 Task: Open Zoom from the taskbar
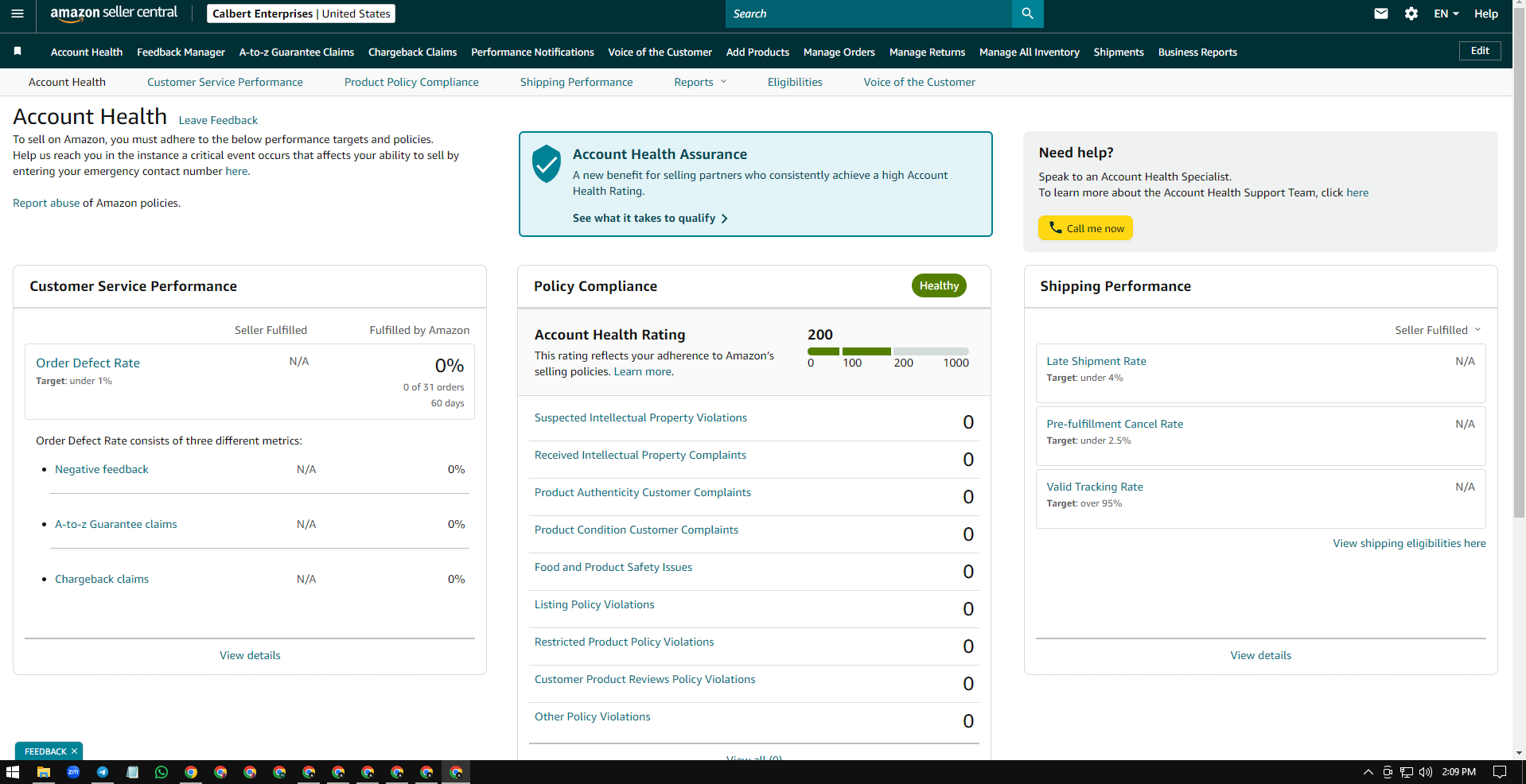point(73,772)
